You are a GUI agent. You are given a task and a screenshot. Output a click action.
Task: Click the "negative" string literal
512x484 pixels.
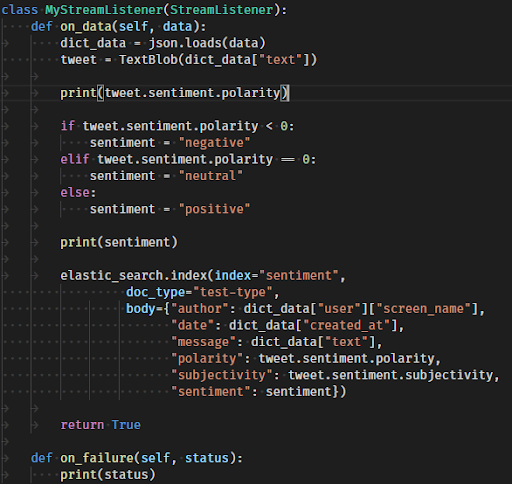214,143
